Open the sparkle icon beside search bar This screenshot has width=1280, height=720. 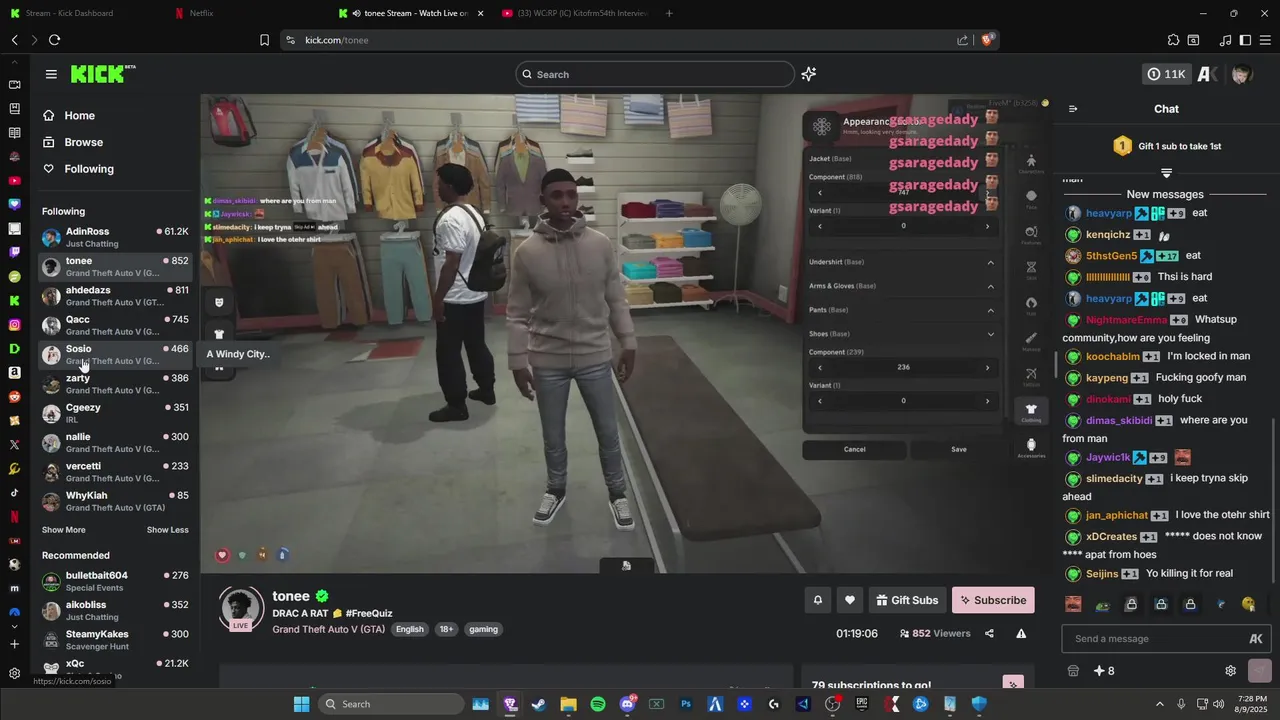[808, 74]
